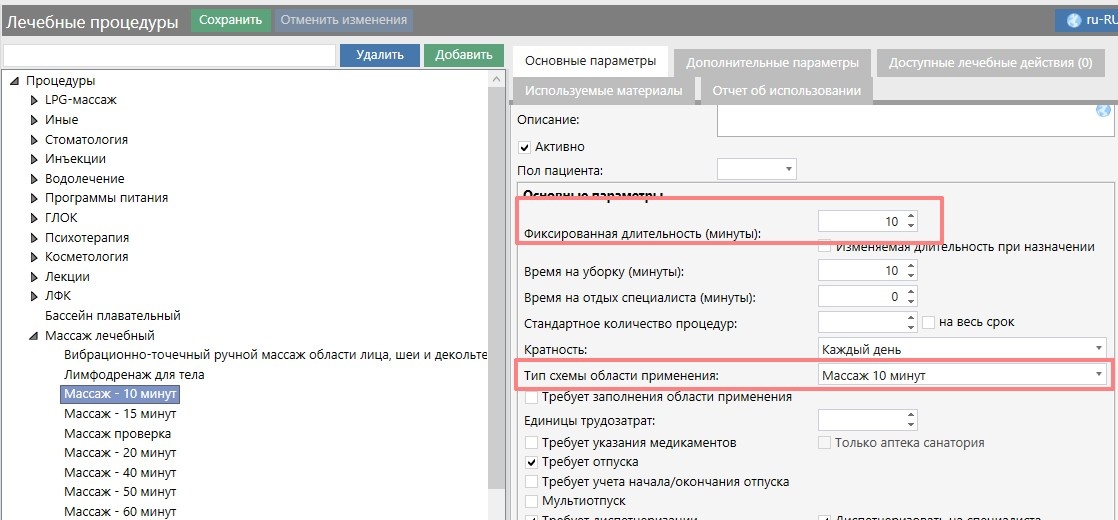Image resolution: width=1118 pixels, height=520 pixels.
Task: Collapse the Массаж лечебный tree node
Action: [x=34, y=336]
